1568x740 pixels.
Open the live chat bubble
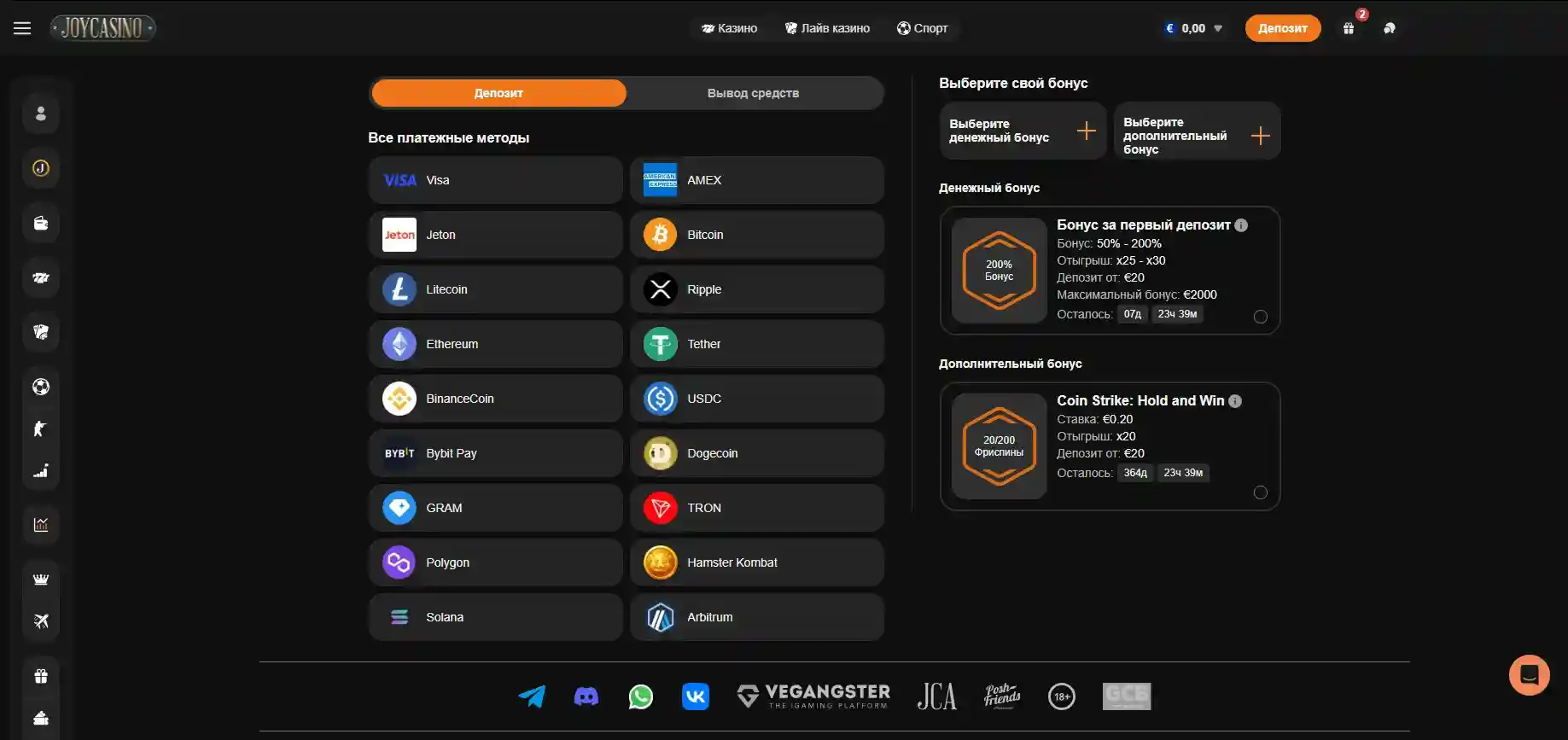tap(1530, 675)
